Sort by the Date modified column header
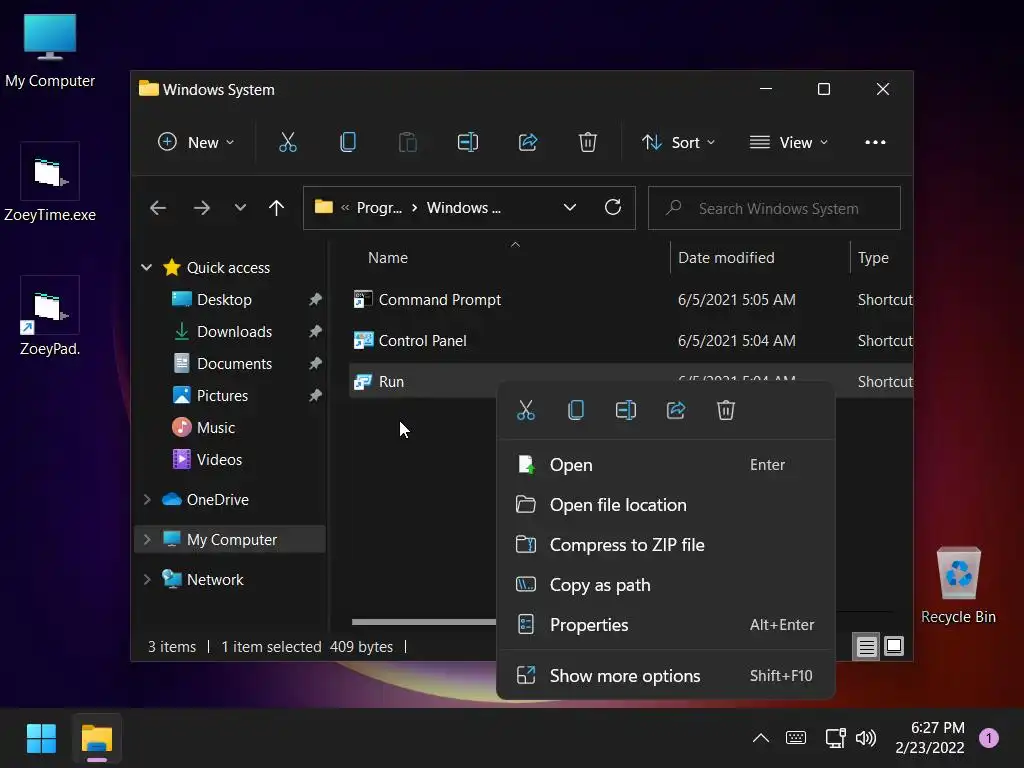The height and width of the screenshot is (768, 1024). click(x=760, y=257)
